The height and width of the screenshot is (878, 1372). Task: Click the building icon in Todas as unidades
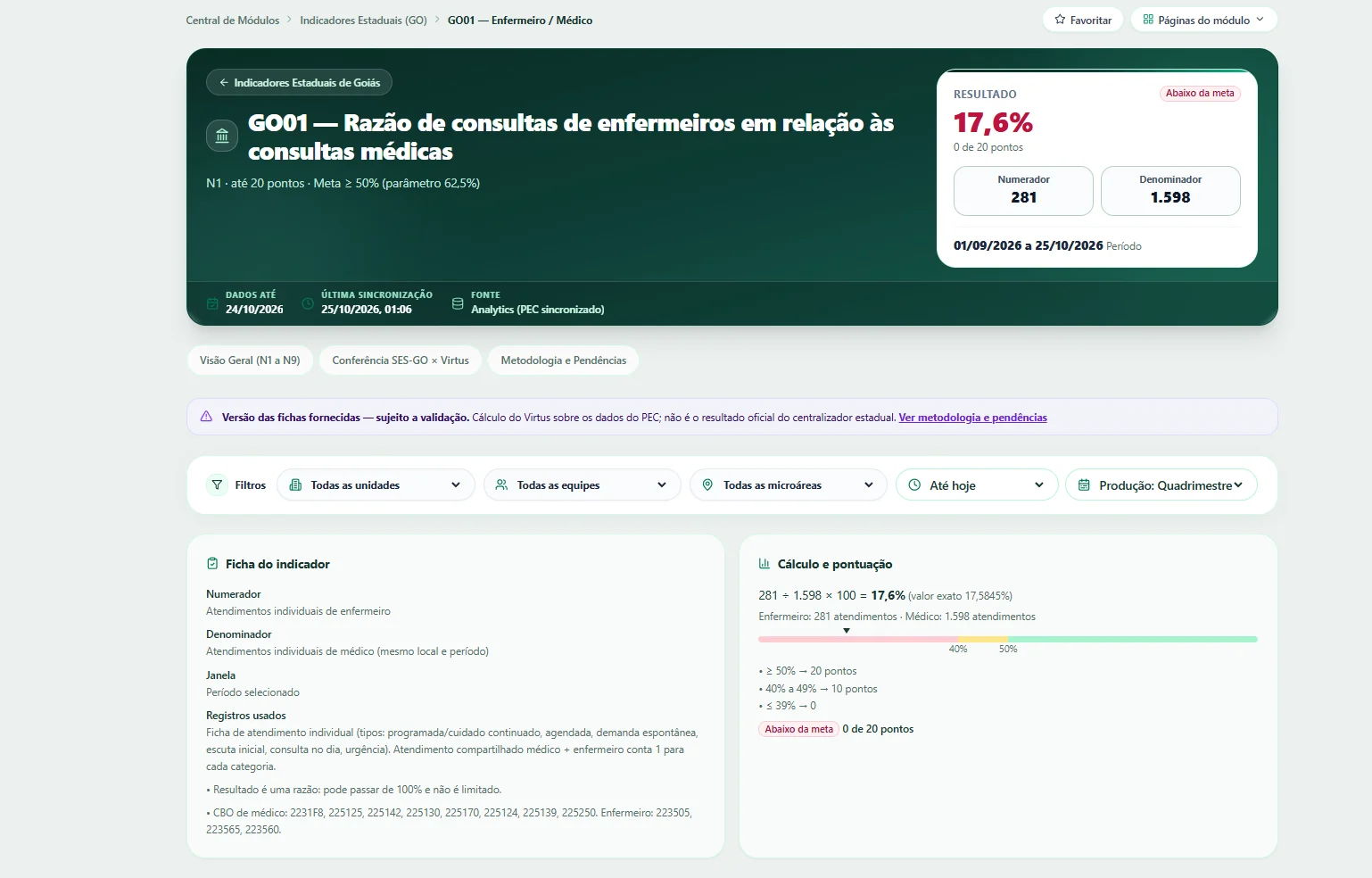(295, 485)
